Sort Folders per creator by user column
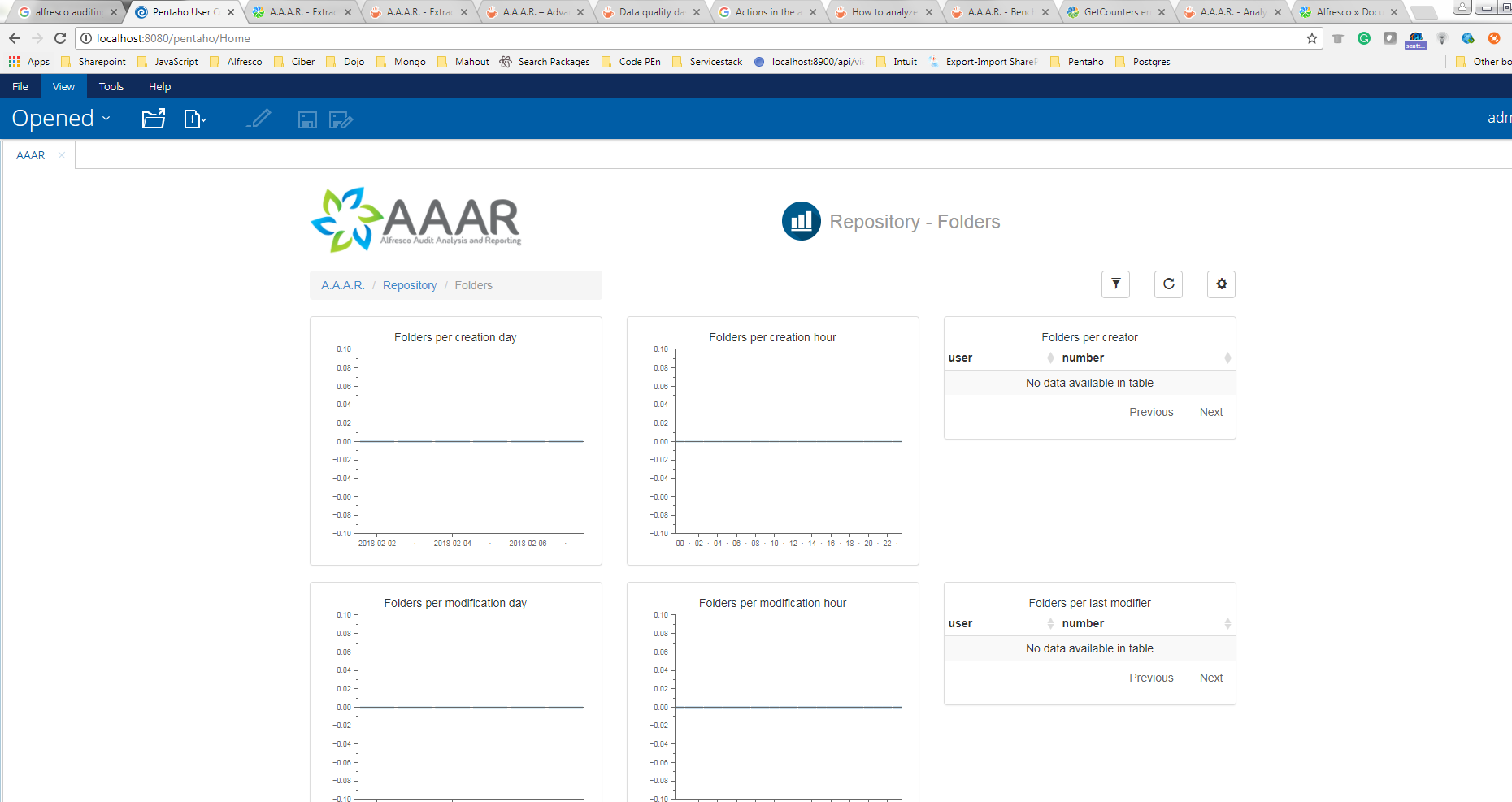The height and width of the screenshot is (802, 1512). point(1001,358)
